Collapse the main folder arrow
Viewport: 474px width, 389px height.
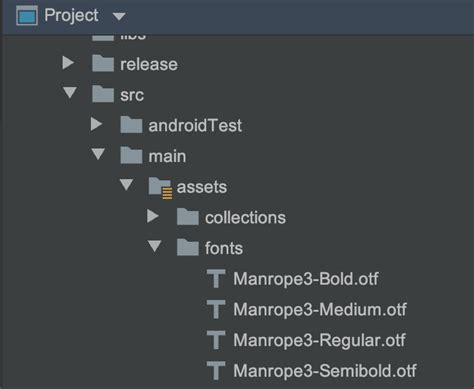(98, 154)
